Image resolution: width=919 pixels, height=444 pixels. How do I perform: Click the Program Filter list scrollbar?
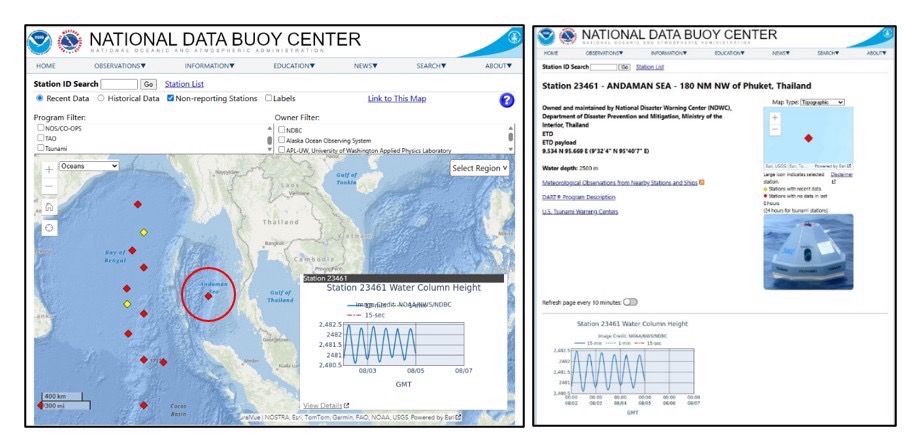point(270,139)
